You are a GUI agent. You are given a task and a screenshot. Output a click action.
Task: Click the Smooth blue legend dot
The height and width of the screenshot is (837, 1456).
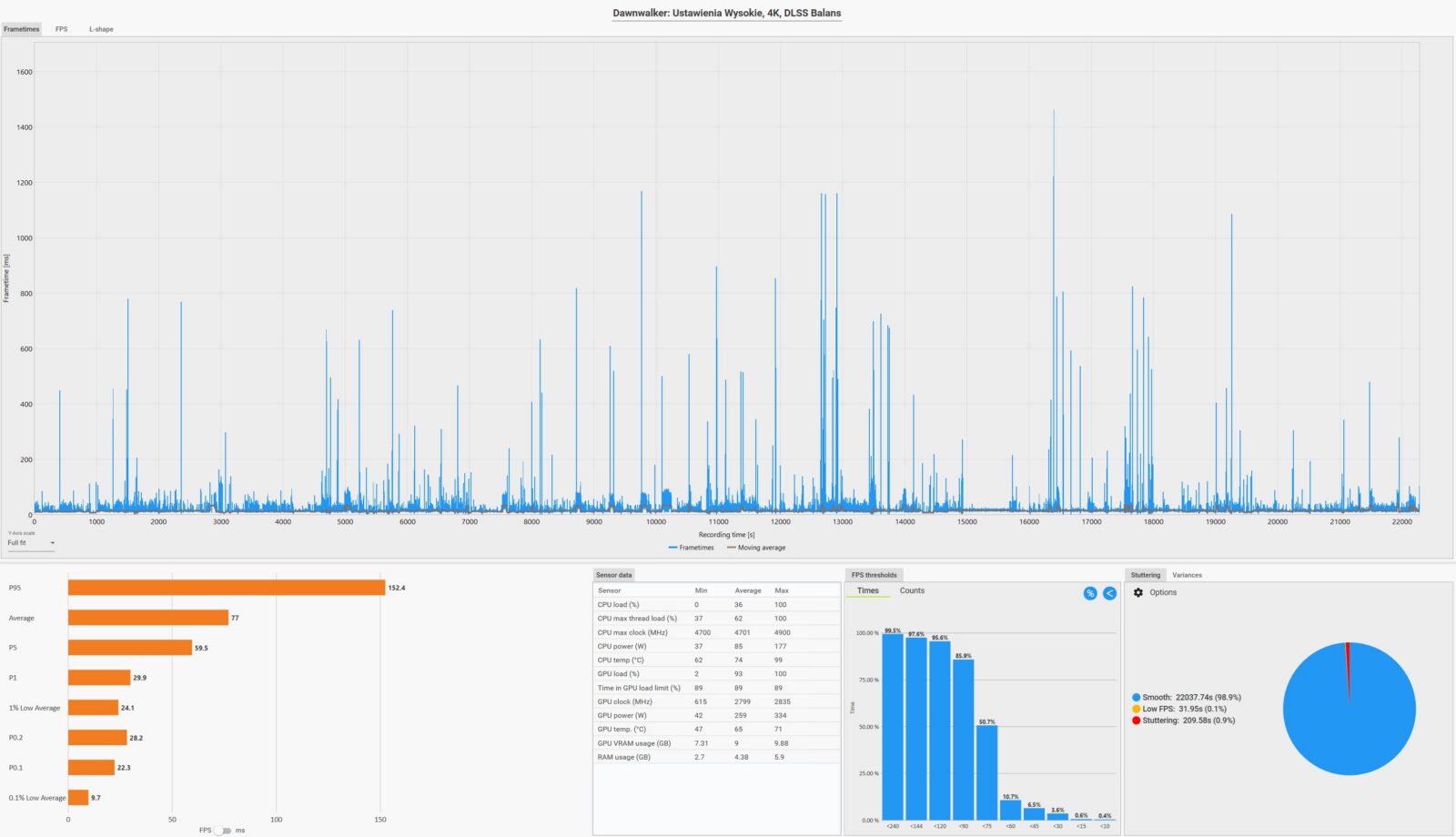pos(1136,698)
